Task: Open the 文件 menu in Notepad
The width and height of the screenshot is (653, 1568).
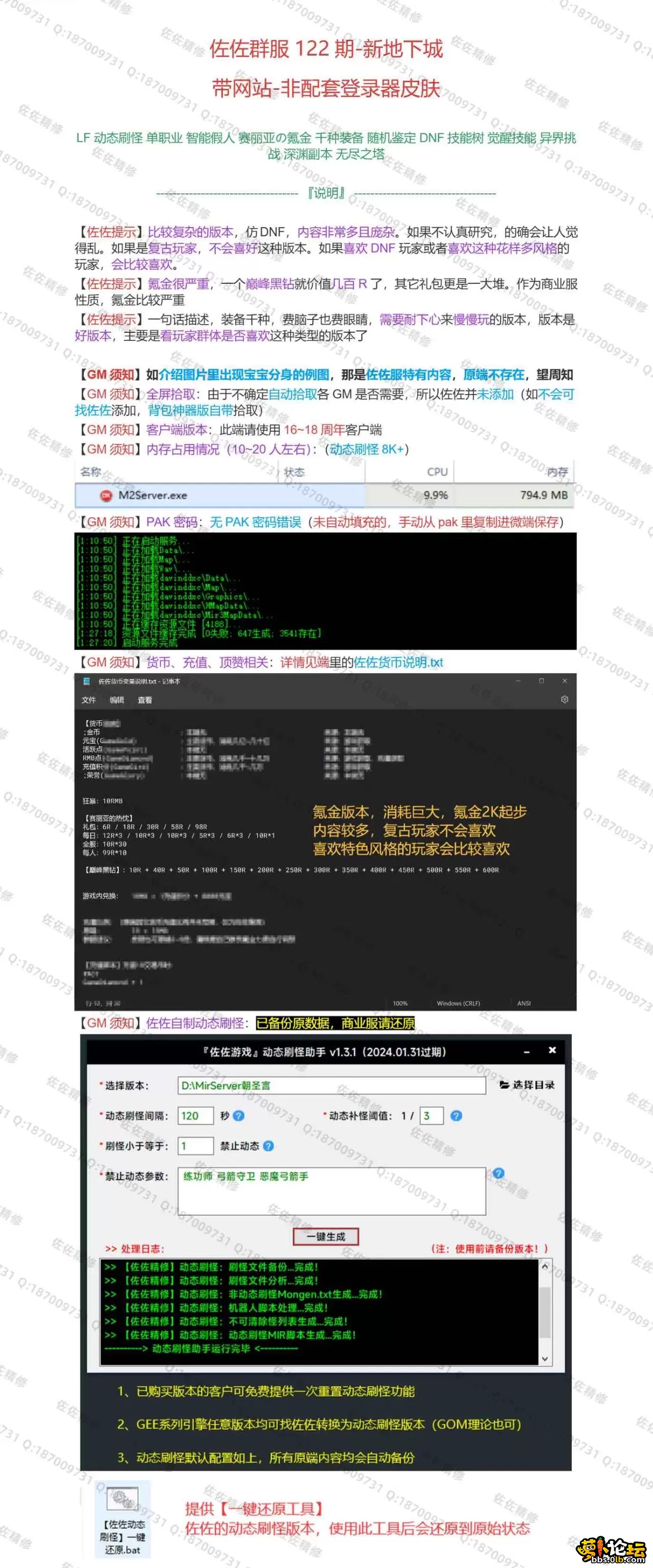Action: (89, 700)
